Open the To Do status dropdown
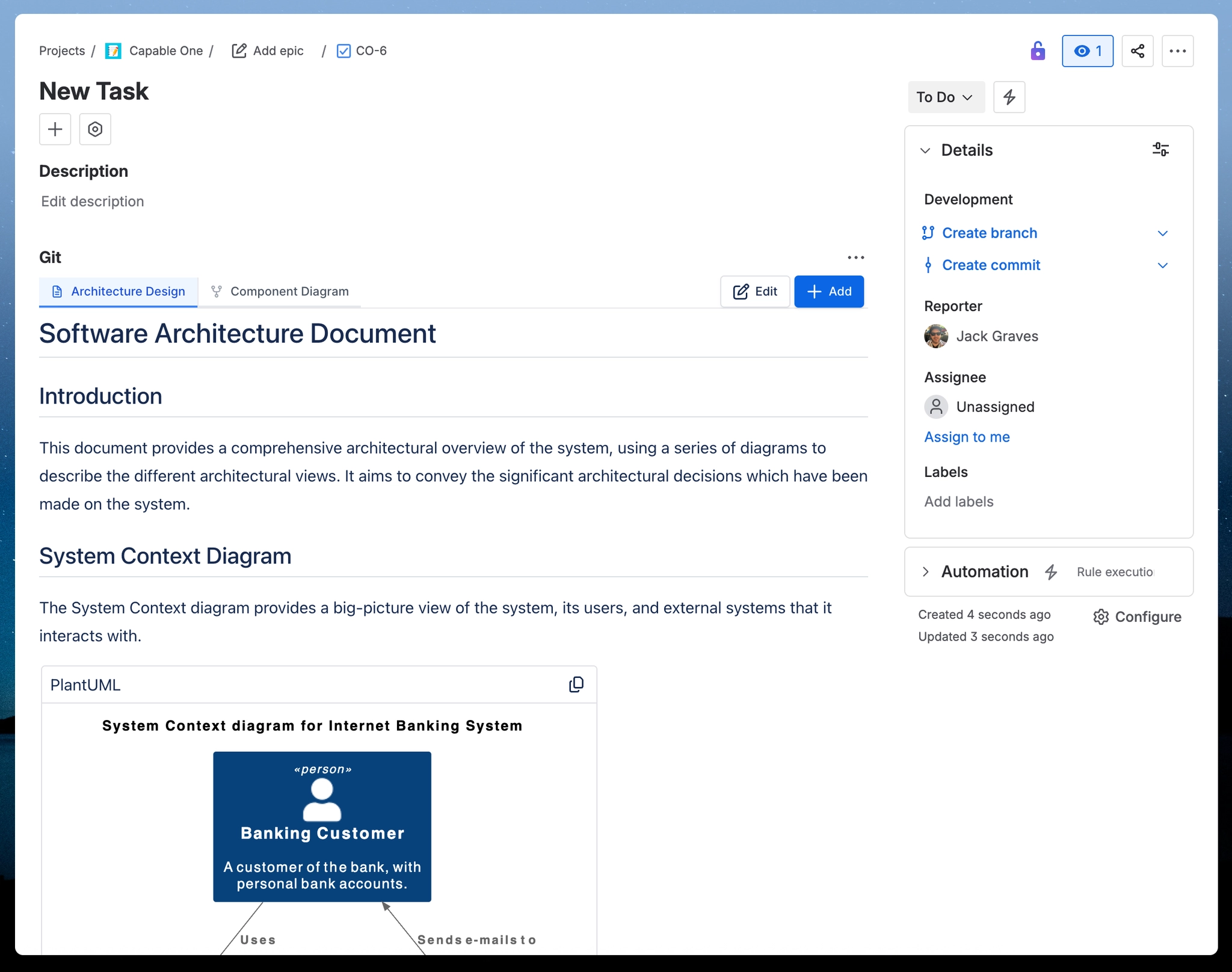Screen dimensions: 1232x972 tap(946, 97)
